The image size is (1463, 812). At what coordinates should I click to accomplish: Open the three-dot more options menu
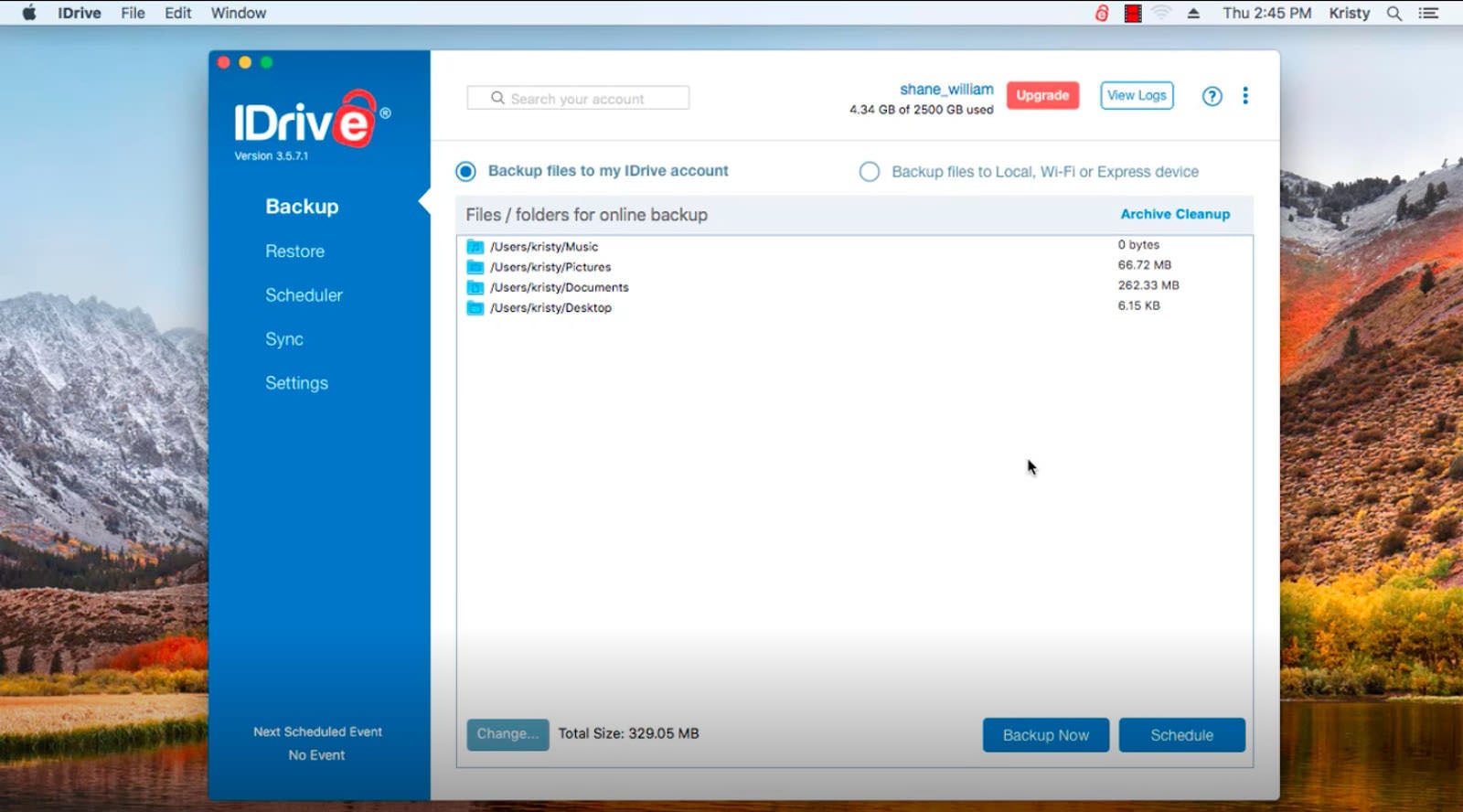(x=1244, y=96)
